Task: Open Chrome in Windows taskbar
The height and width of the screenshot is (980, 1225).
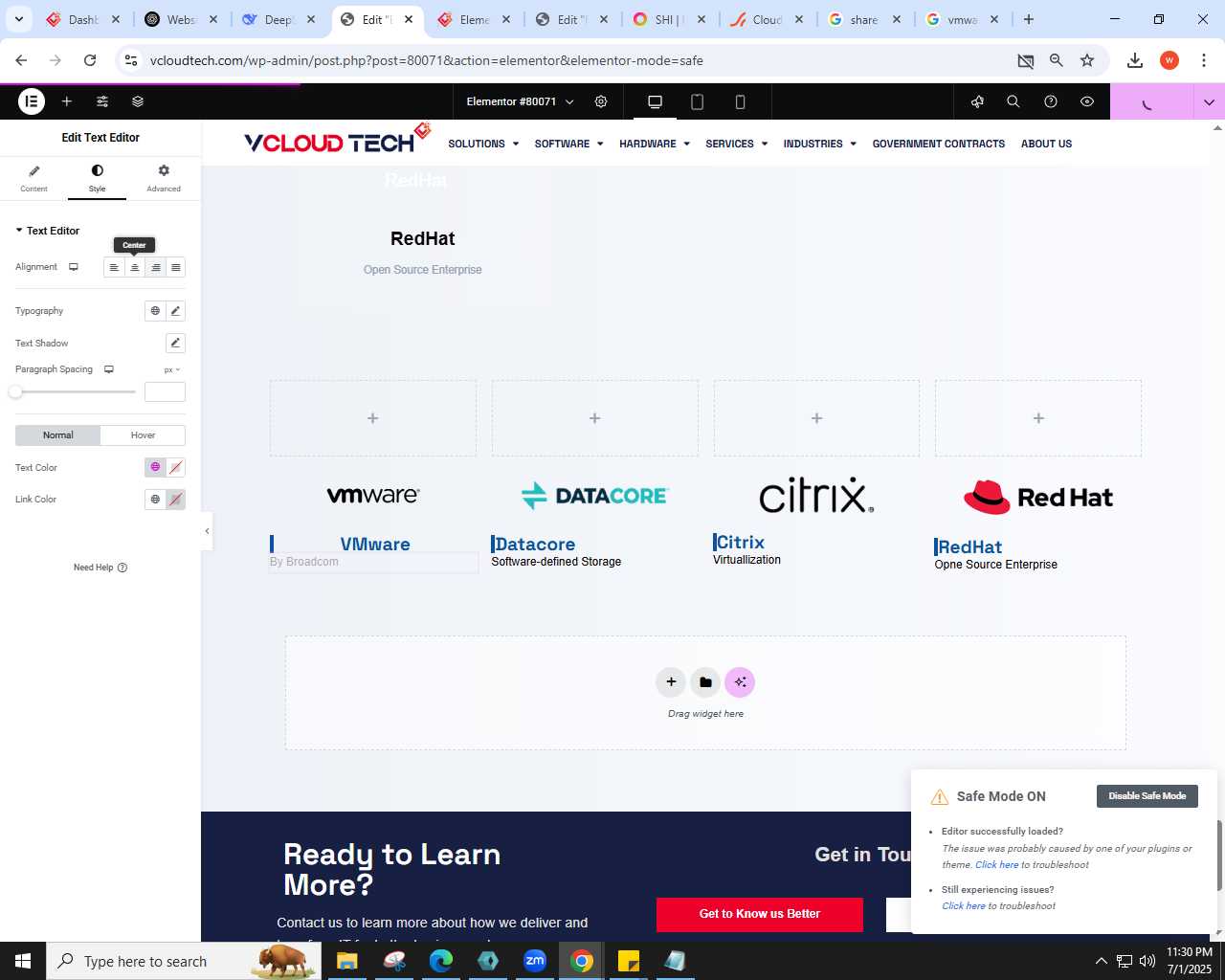Action: click(582, 961)
